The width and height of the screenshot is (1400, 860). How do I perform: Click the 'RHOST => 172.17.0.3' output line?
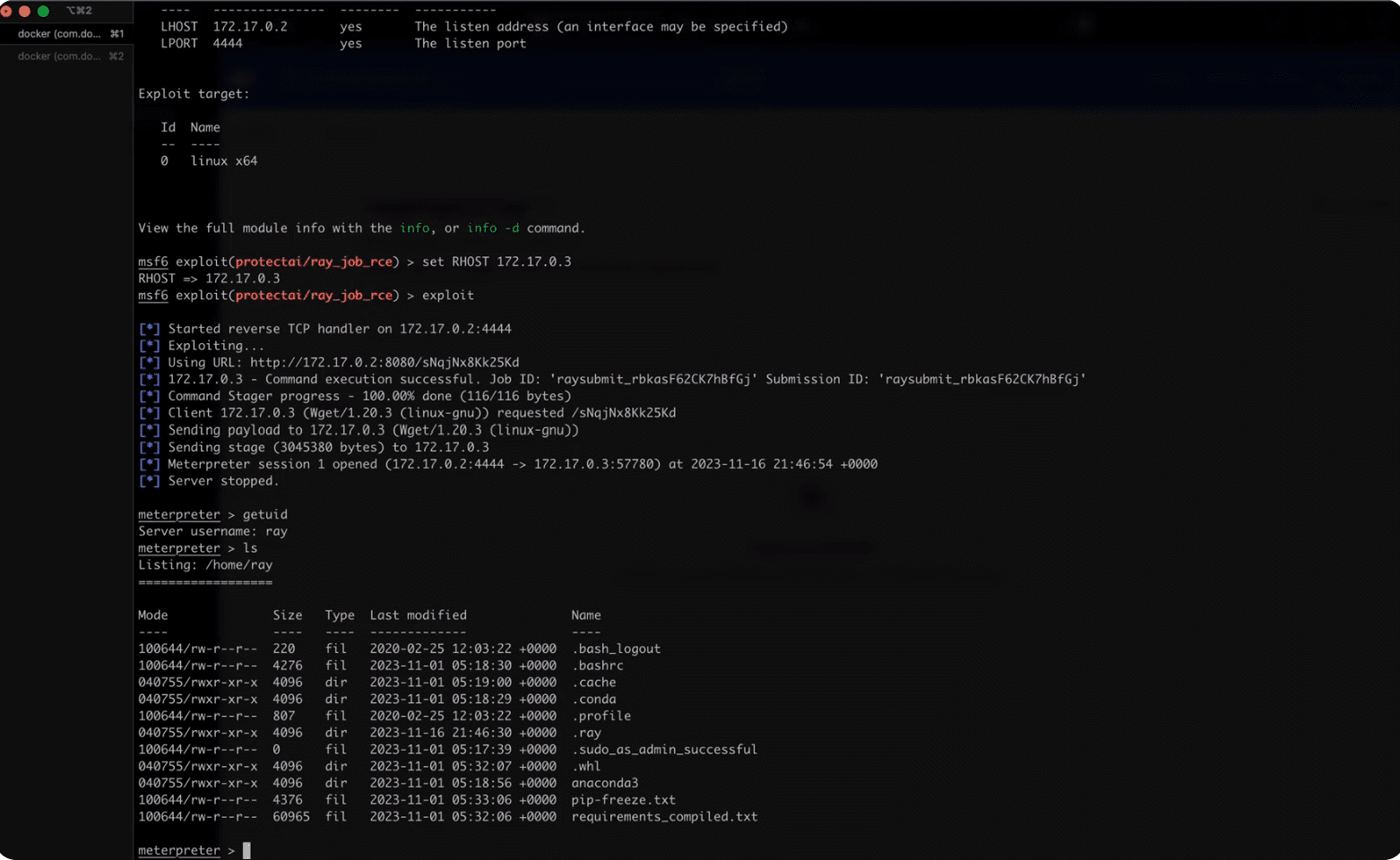coord(209,279)
